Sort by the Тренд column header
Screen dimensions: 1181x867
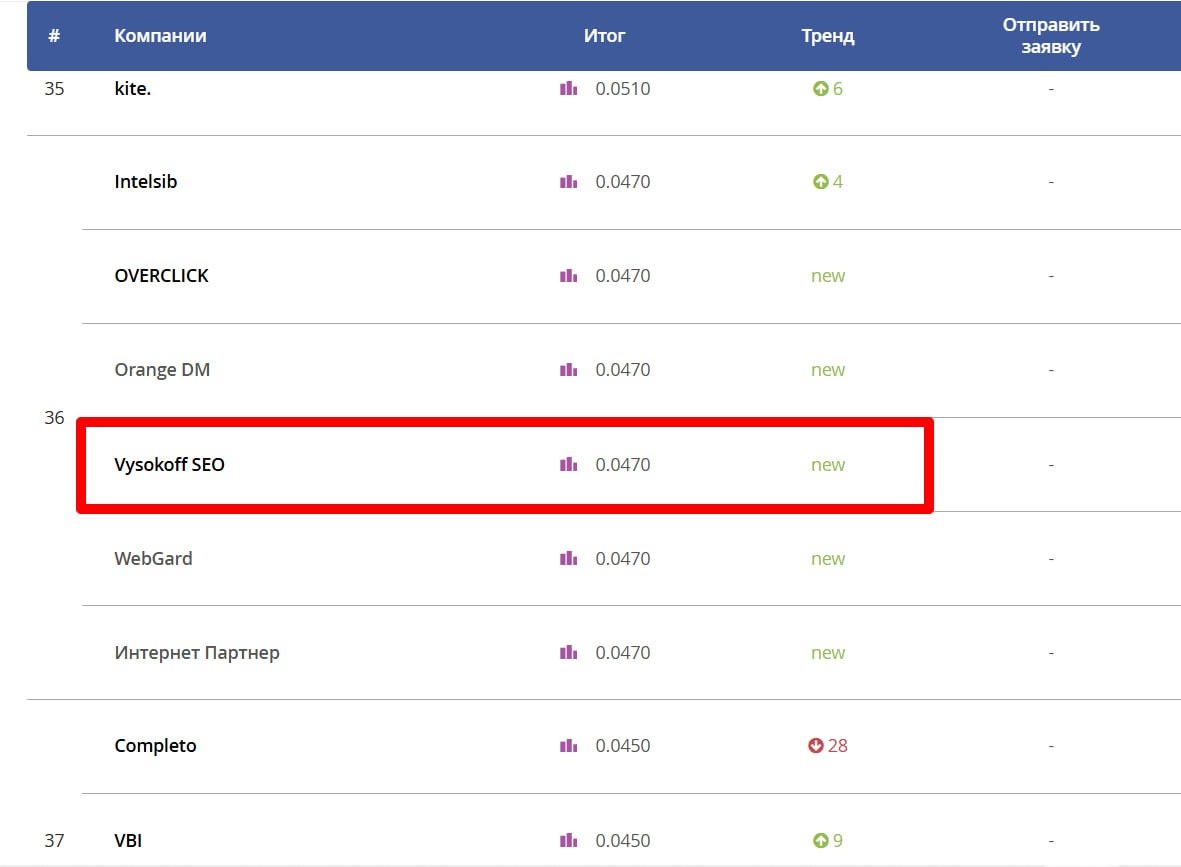pyautogui.click(x=828, y=36)
